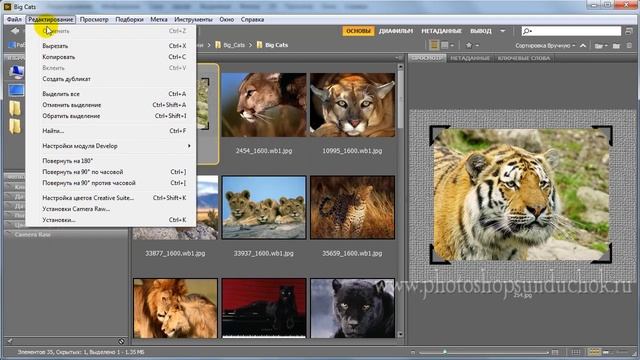Screen dimensions: 640x360
Task: Select the Computer icon in favorites
Action: (16, 72)
